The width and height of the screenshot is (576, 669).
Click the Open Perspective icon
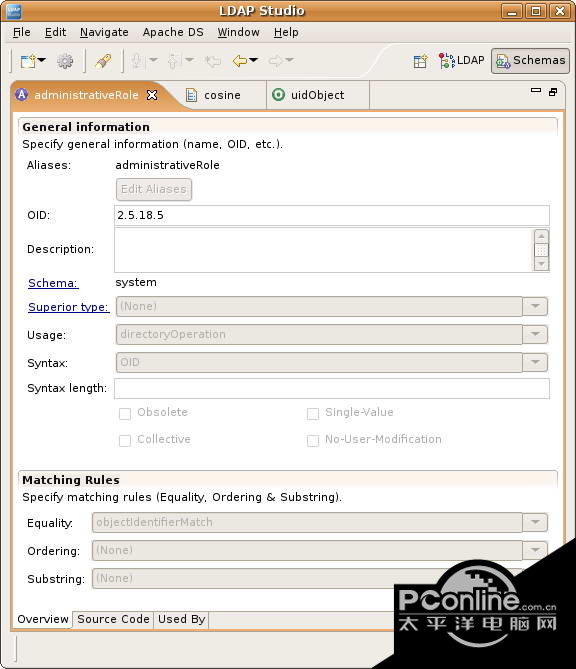click(420, 61)
